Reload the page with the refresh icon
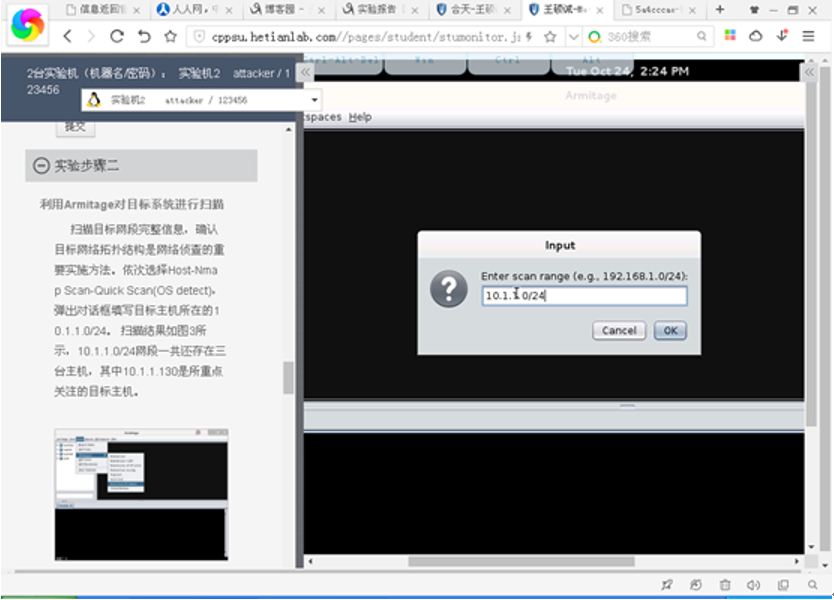This screenshot has height=600, width=834. [117, 36]
